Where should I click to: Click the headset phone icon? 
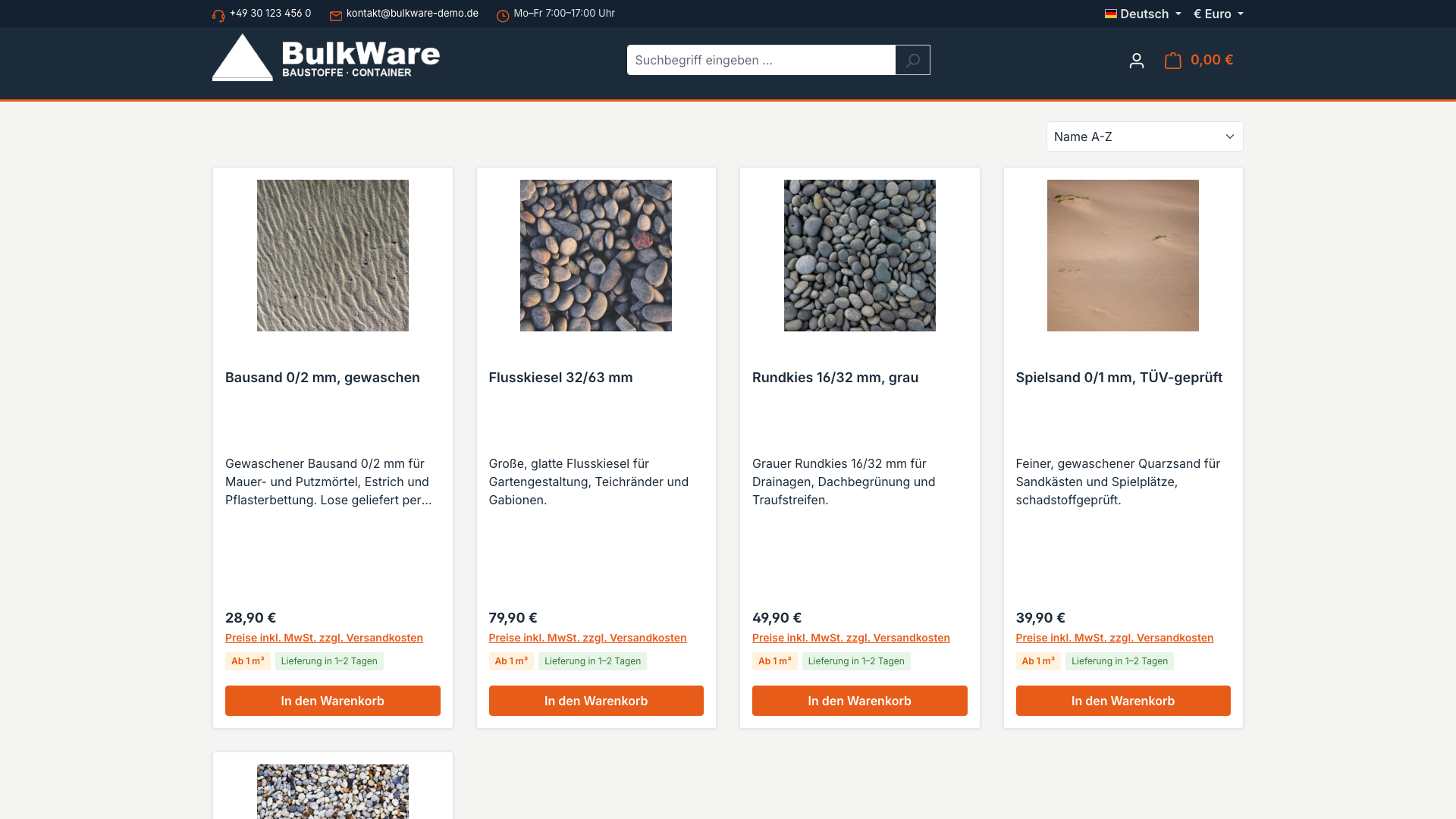[218, 16]
